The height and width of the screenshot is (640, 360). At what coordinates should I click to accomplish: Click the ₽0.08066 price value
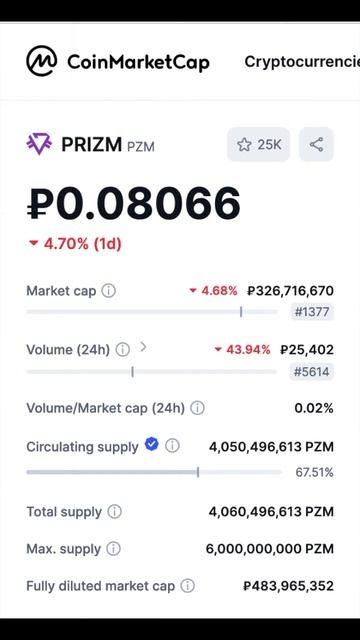[133, 203]
